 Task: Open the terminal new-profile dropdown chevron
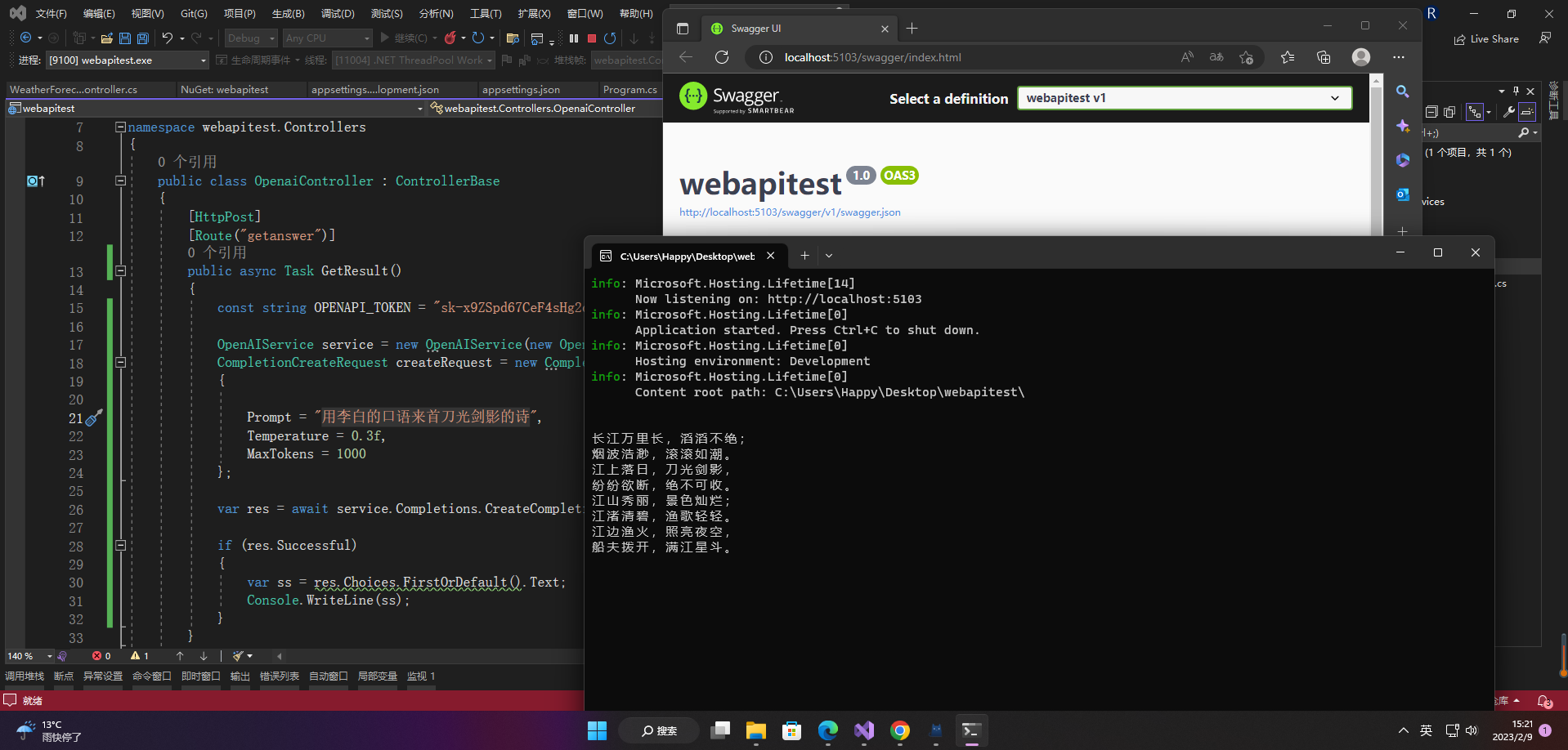(x=829, y=256)
